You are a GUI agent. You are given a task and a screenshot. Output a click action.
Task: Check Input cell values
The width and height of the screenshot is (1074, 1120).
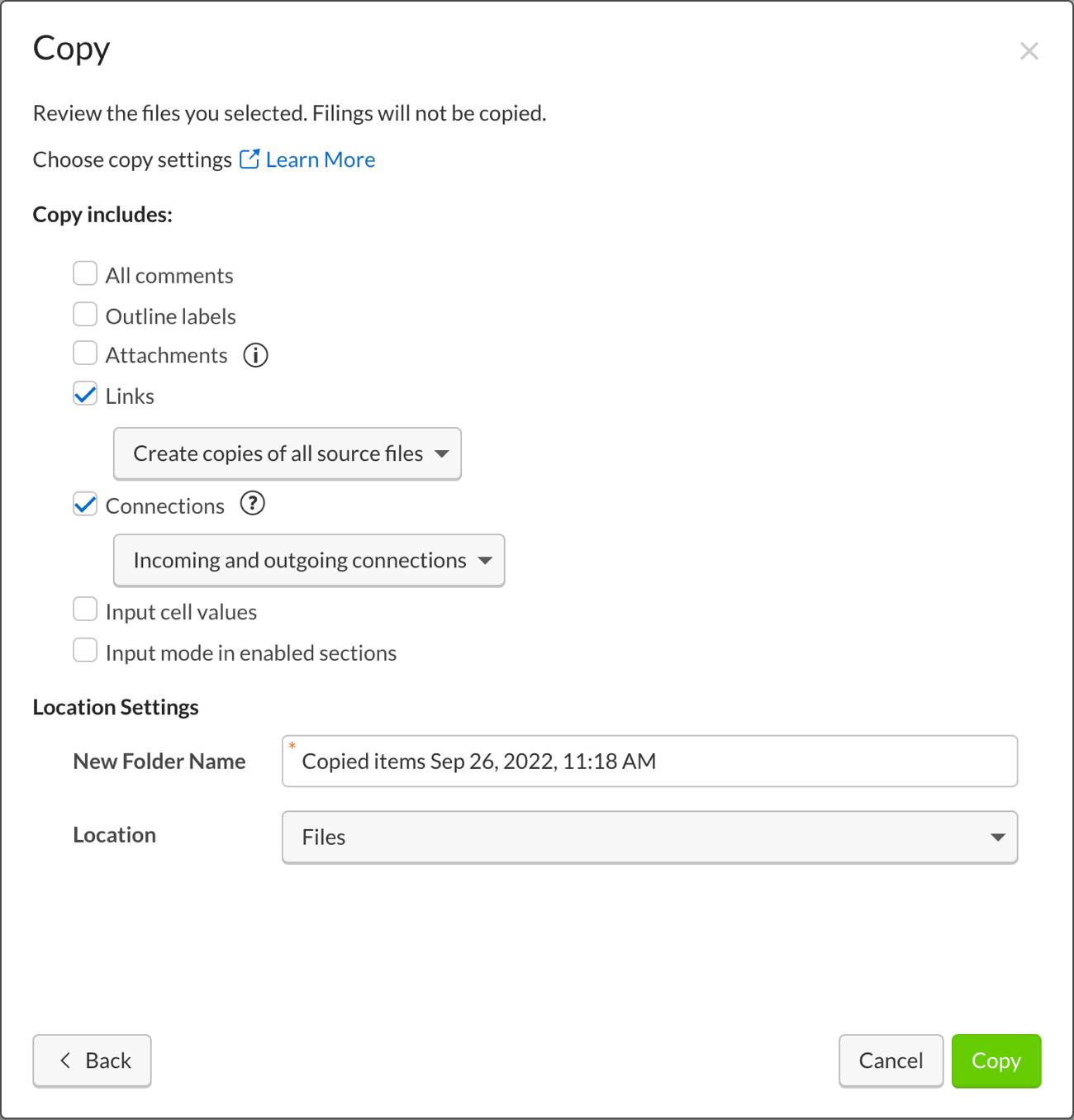point(85,609)
